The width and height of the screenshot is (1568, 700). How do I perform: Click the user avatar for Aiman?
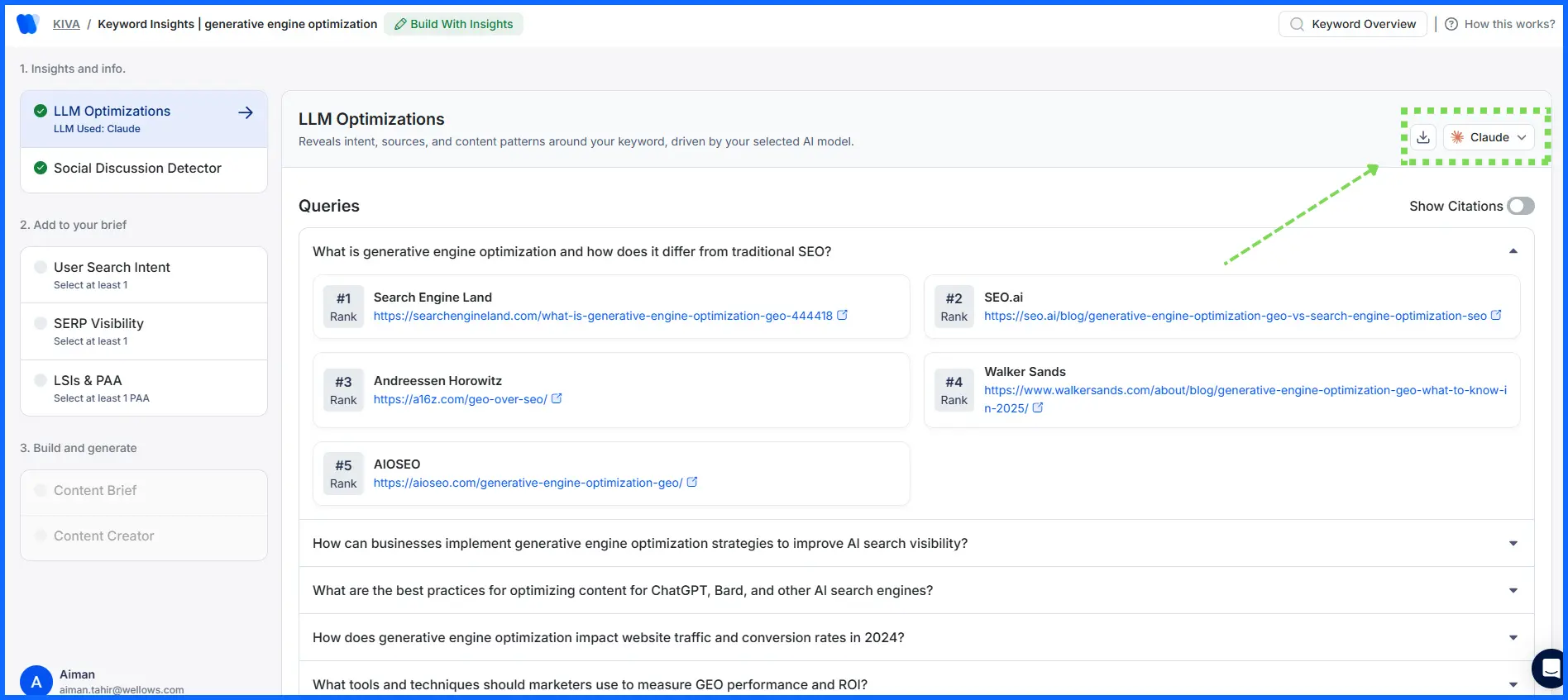point(36,682)
